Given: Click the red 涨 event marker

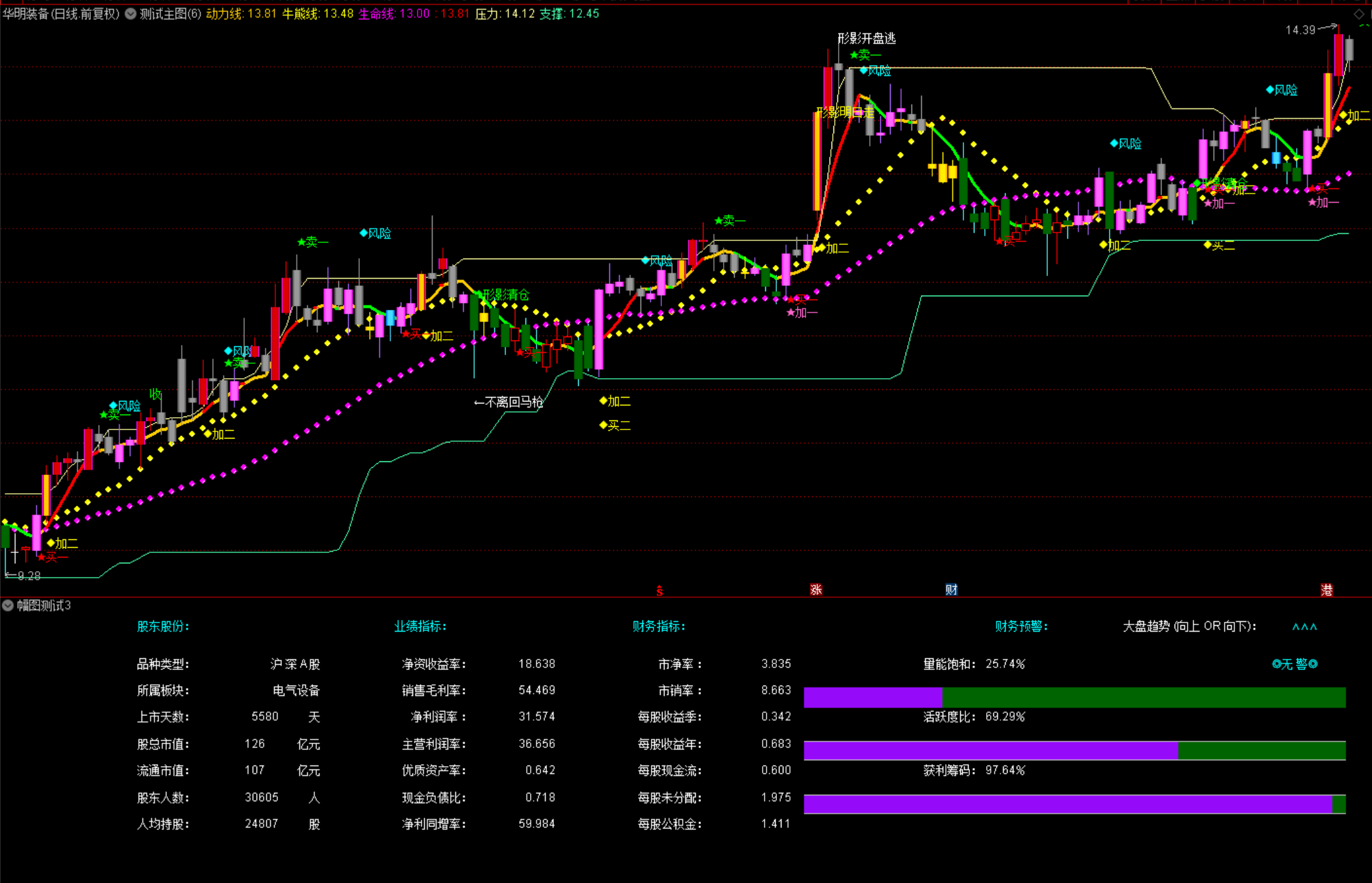Looking at the screenshot, I should pyautogui.click(x=816, y=589).
